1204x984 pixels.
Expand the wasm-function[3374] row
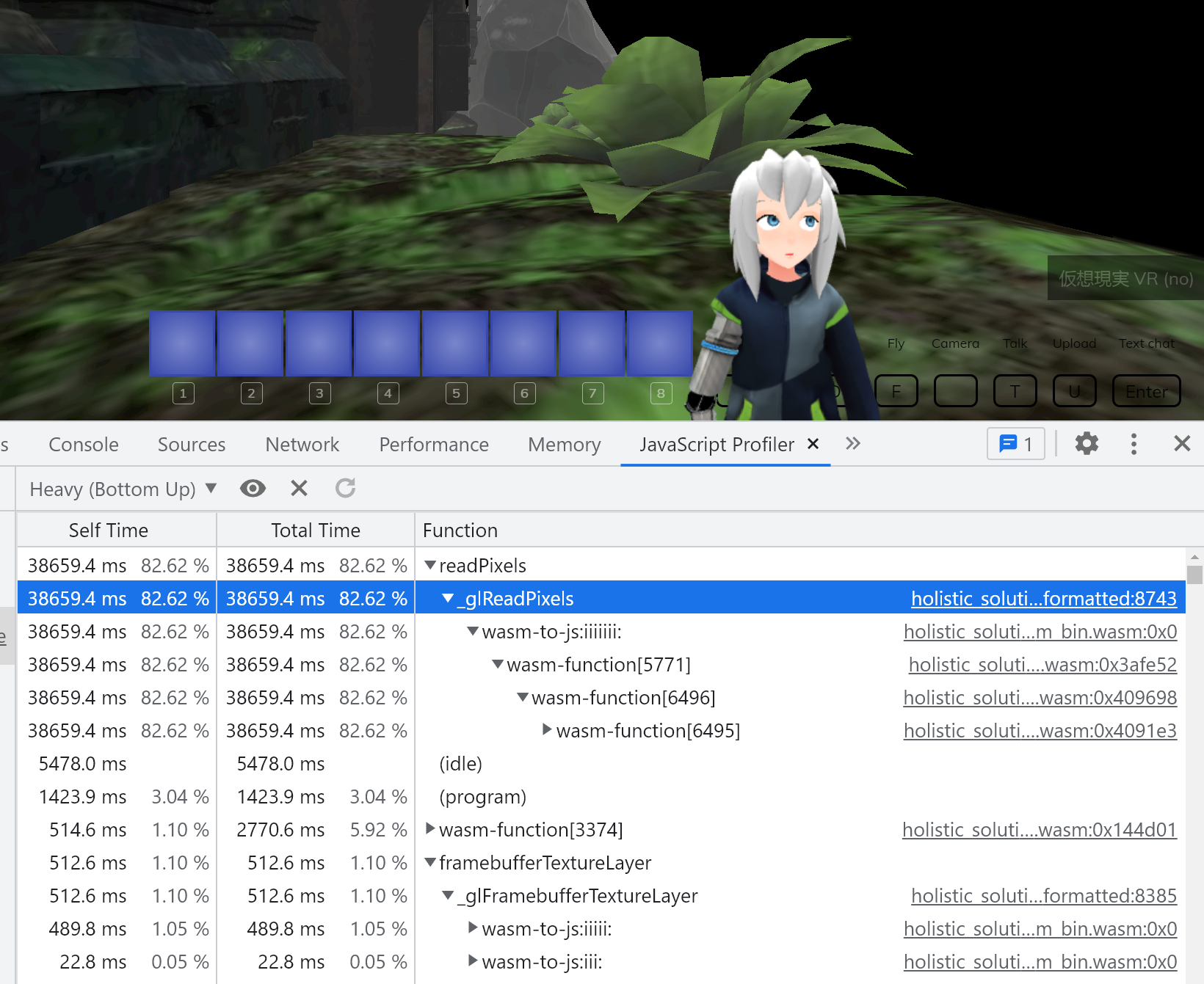pos(431,828)
